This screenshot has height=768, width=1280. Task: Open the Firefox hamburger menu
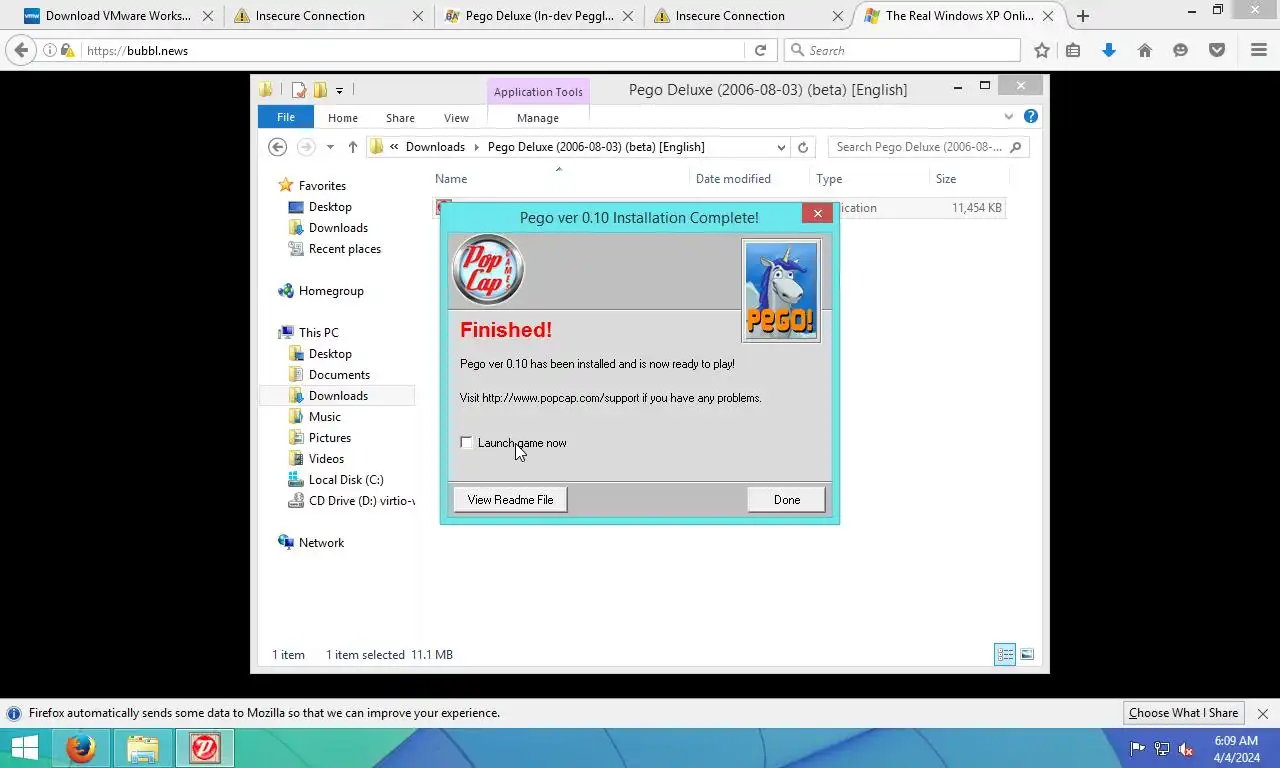[x=1259, y=50]
